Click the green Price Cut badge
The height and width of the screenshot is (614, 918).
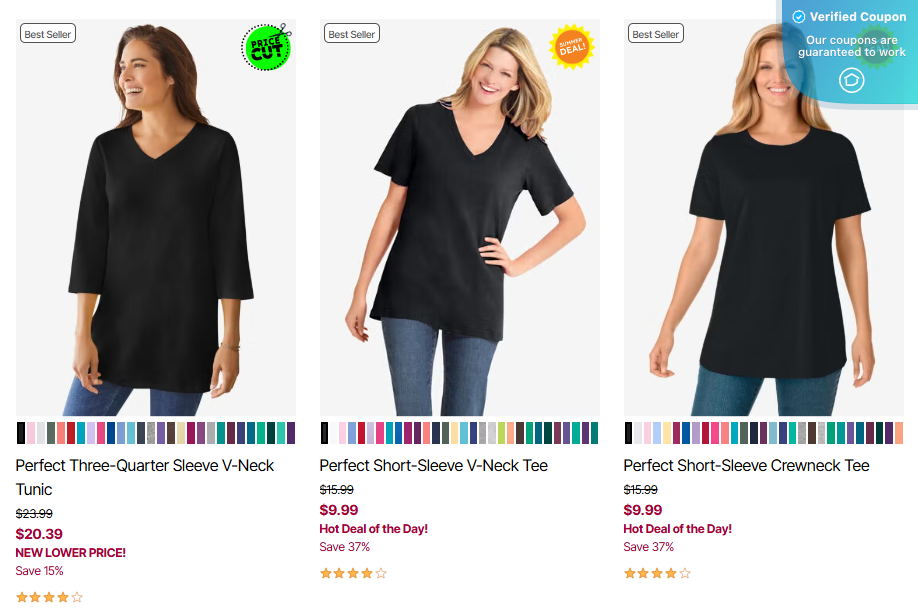(265, 47)
